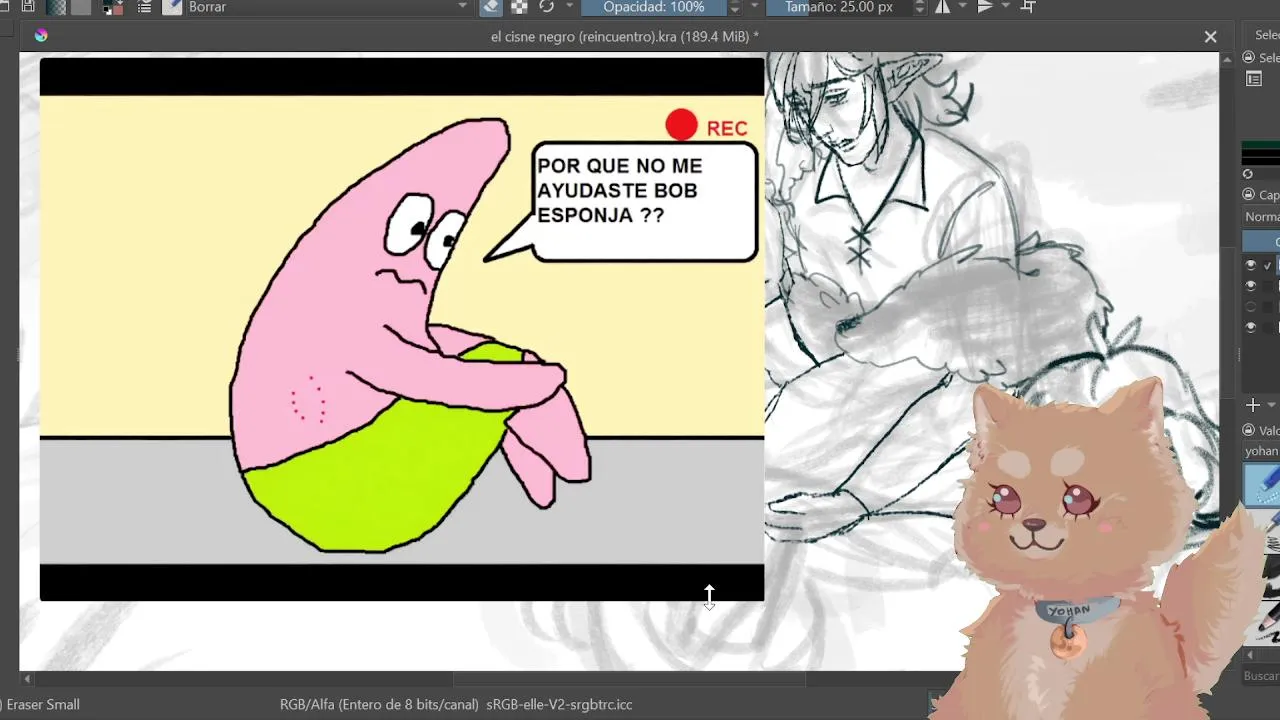Viewport: 1280px width, 720px height.
Task: Open the Normal layer blending mode dropdown
Action: (1261, 216)
